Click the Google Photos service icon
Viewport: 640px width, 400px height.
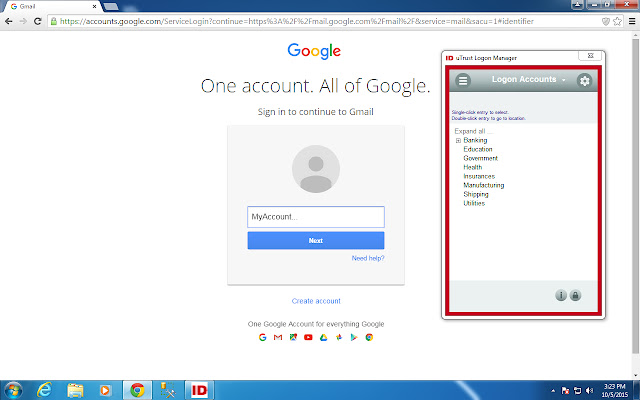(338, 337)
